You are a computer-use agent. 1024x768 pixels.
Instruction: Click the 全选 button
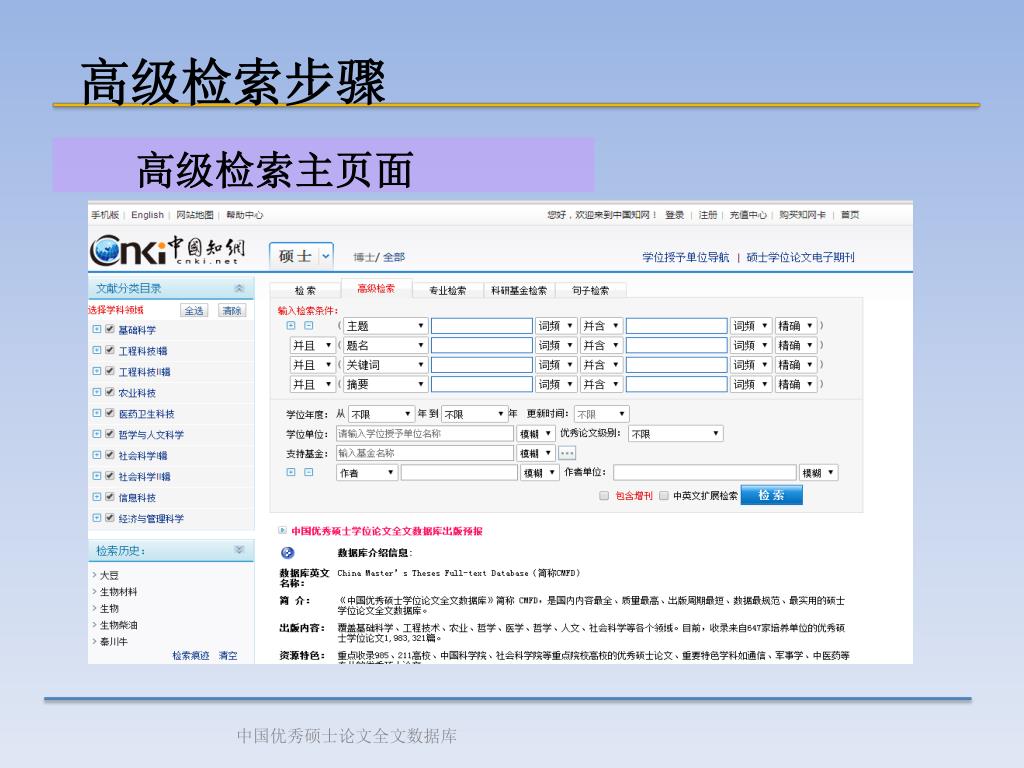(x=194, y=310)
